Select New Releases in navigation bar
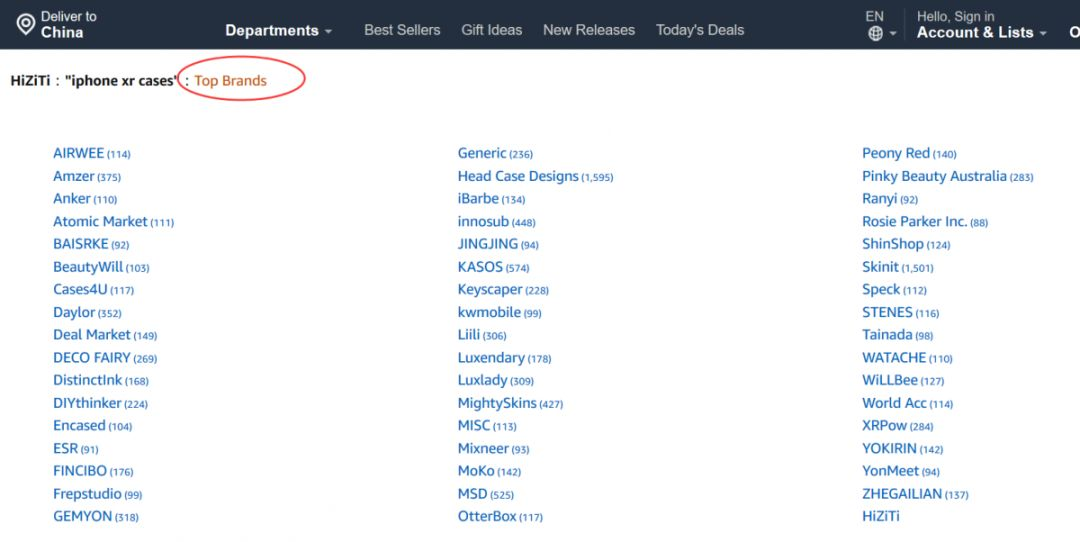The height and width of the screenshot is (542, 1080). (x=588, y=30)
